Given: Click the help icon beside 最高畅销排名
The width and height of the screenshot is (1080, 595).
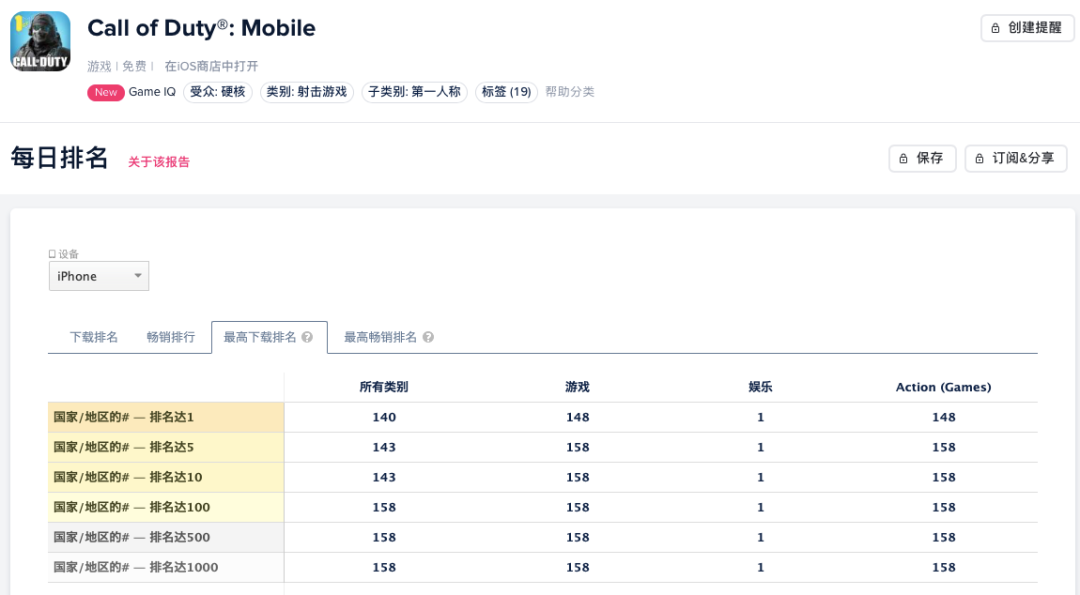Looking at the screenshot, I should [428, 338].
